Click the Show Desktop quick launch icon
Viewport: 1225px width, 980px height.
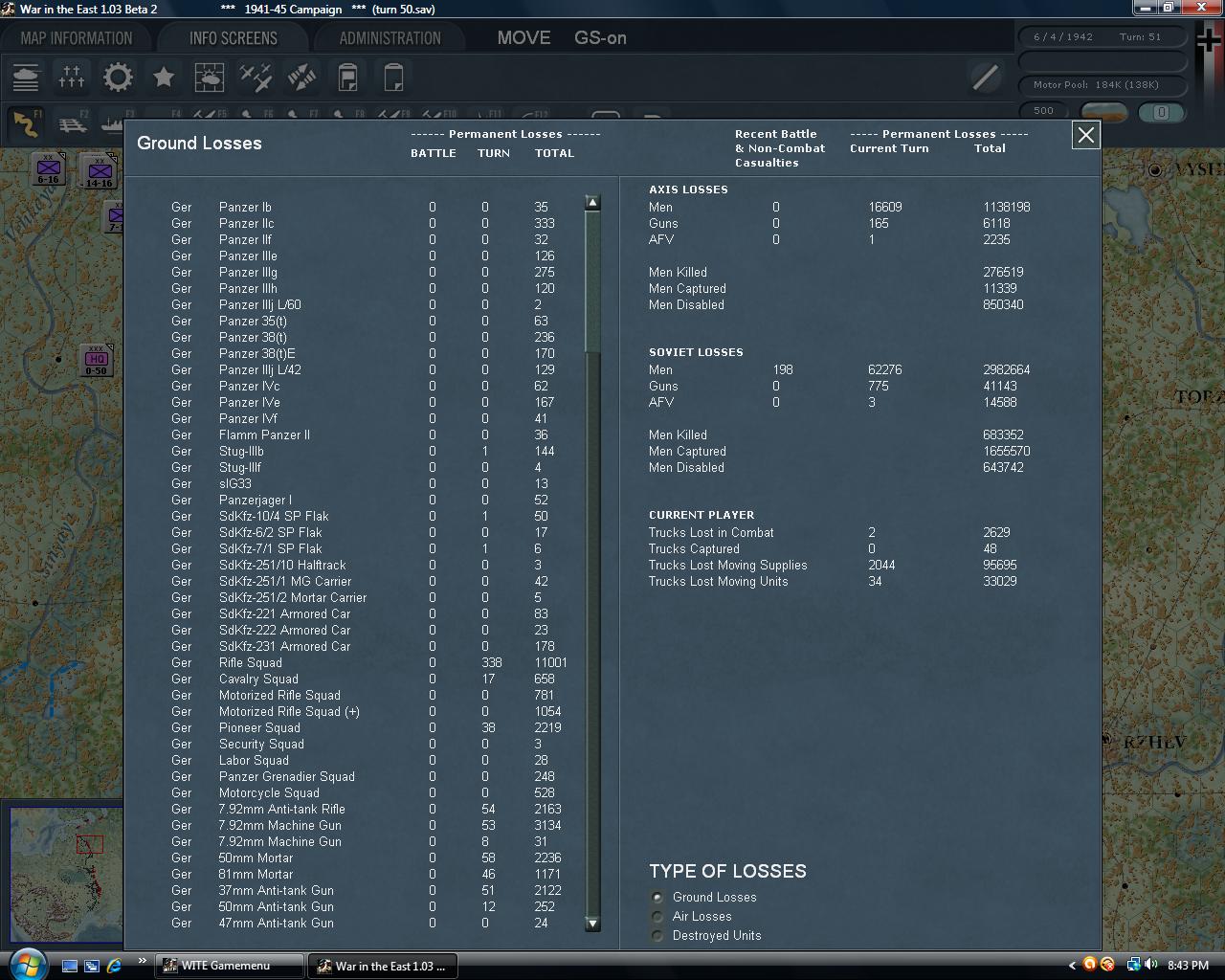pos(70,966)
